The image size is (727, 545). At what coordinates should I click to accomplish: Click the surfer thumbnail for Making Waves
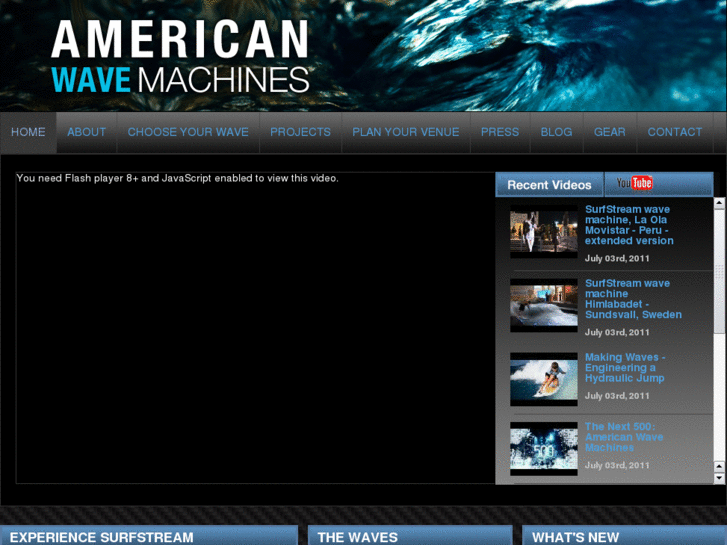[544, 379]
